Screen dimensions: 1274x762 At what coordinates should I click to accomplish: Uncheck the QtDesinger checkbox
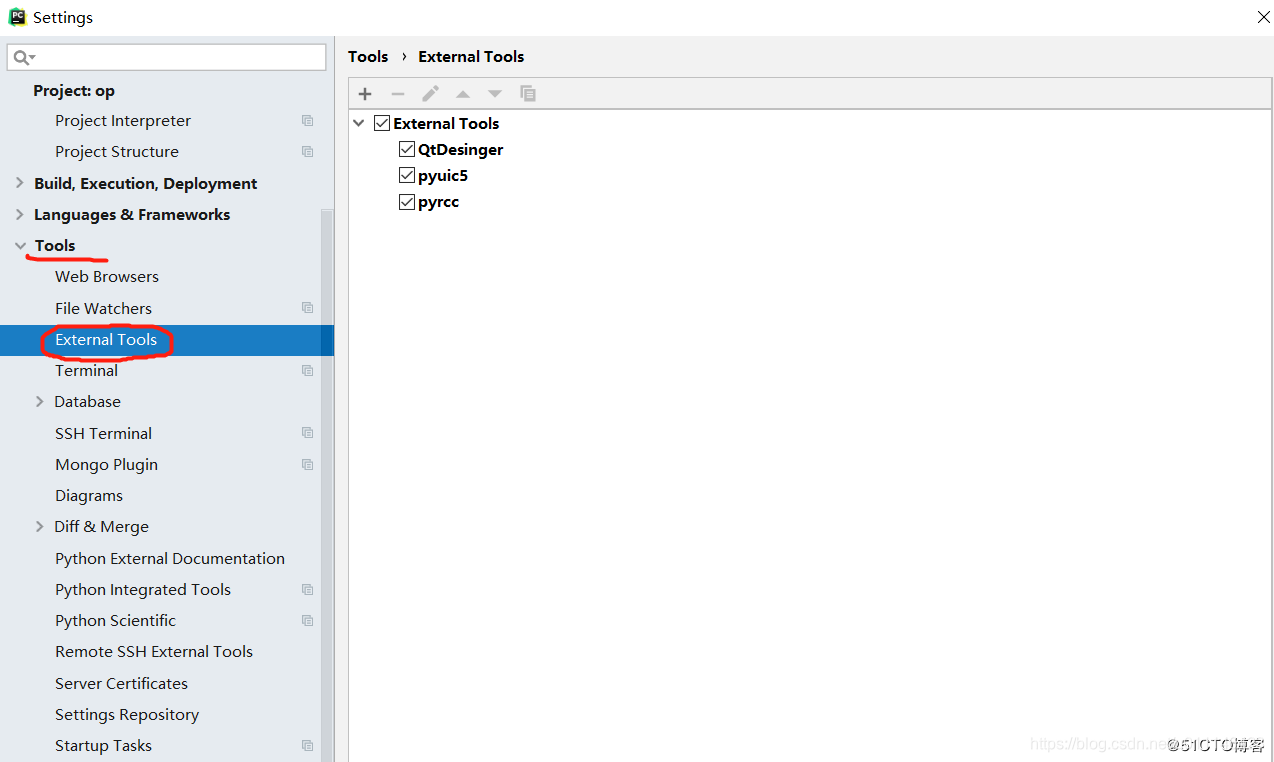tap(406, 148)
